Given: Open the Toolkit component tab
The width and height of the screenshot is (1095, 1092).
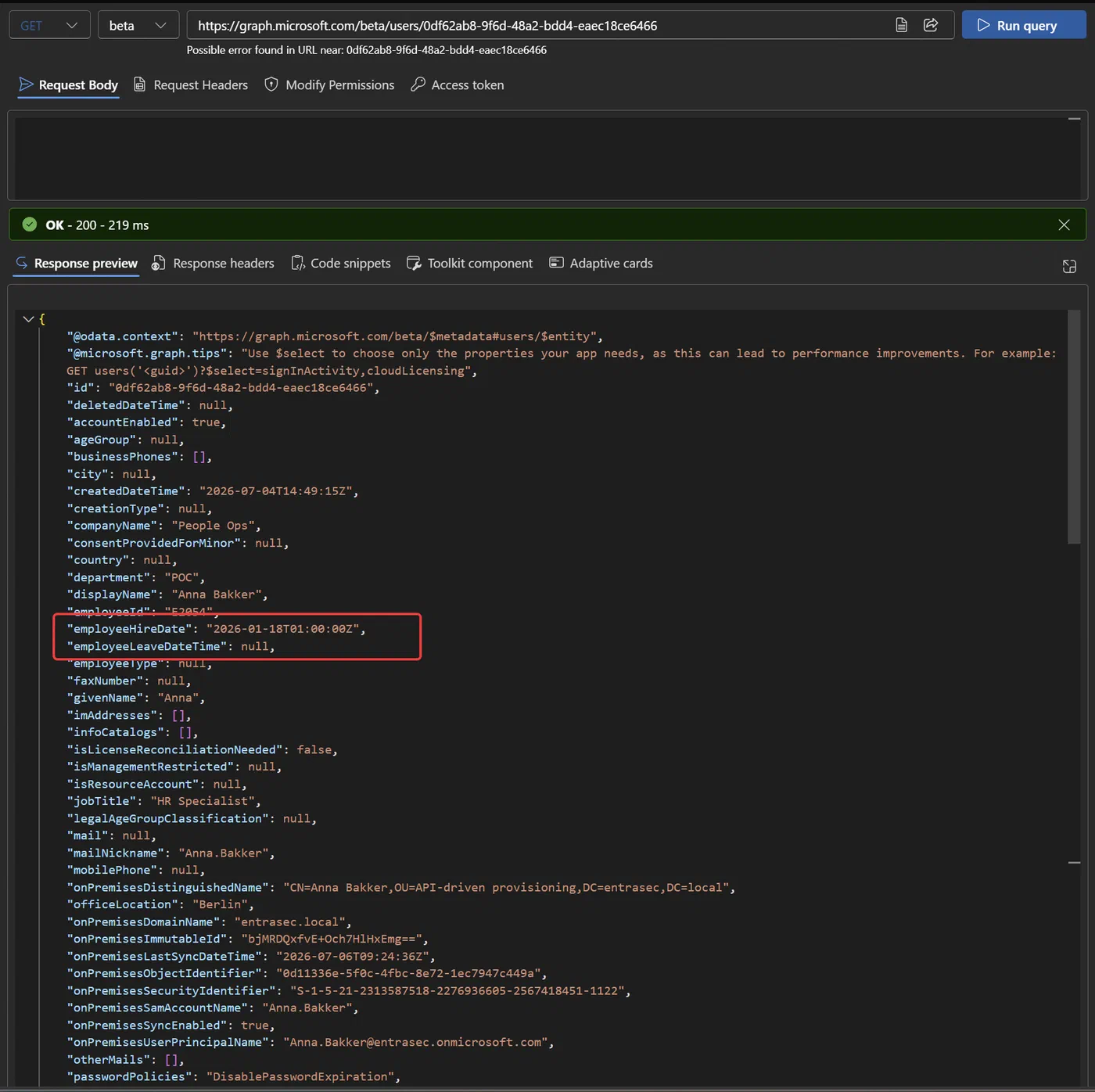Looking at the screenshot, I should 470,263.
